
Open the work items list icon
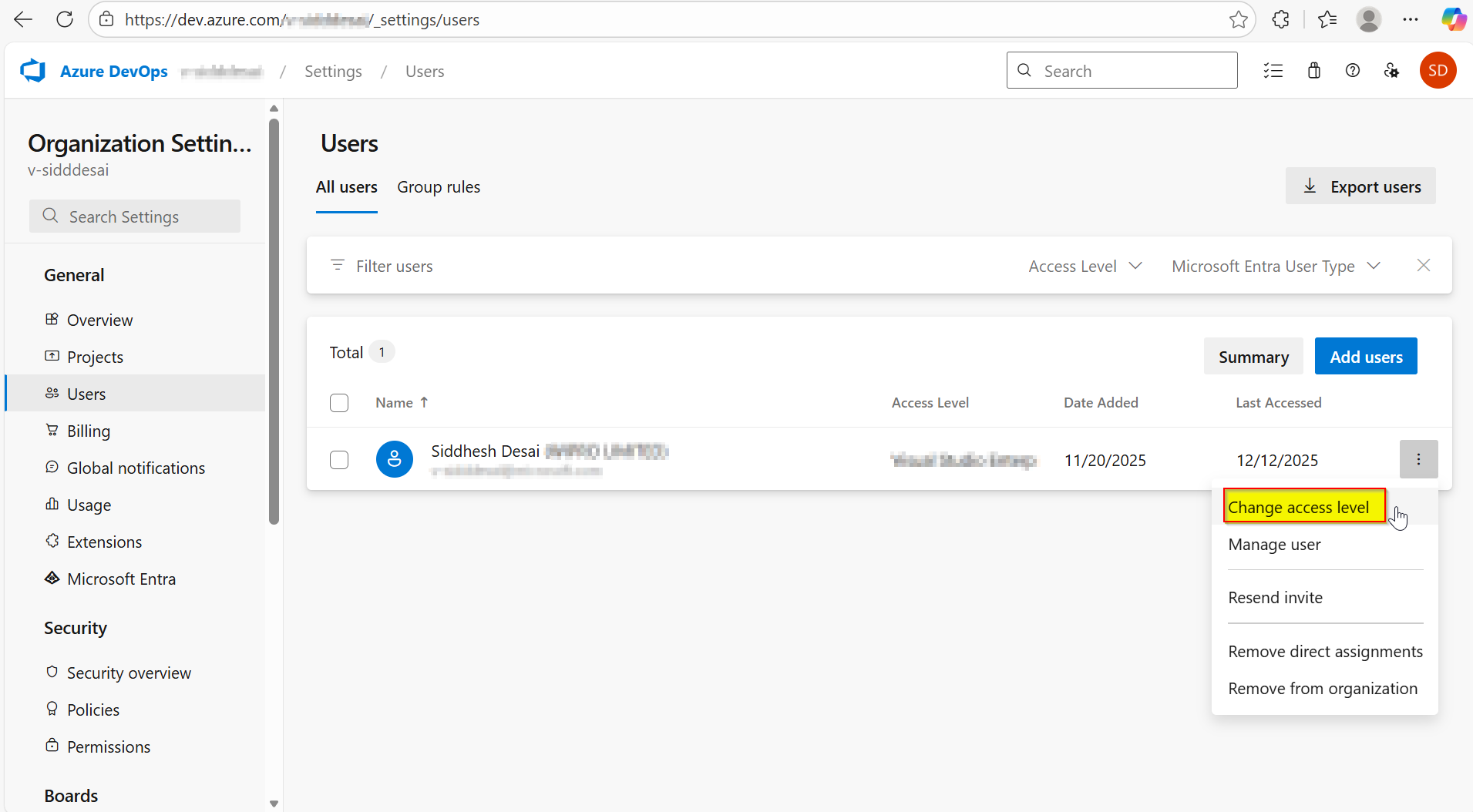point(1273,71)
